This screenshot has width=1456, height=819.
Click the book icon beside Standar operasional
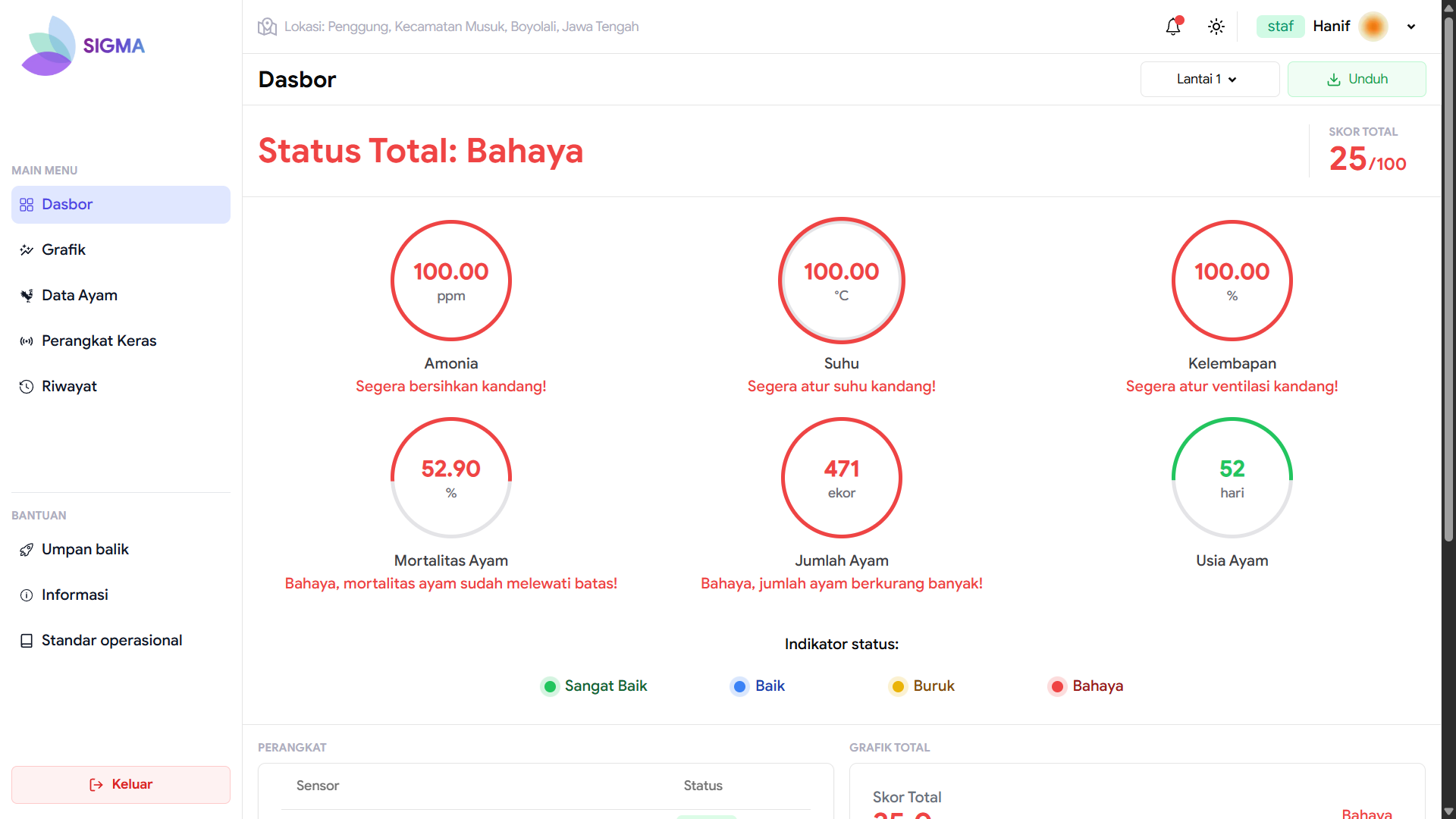coord(27,640)
